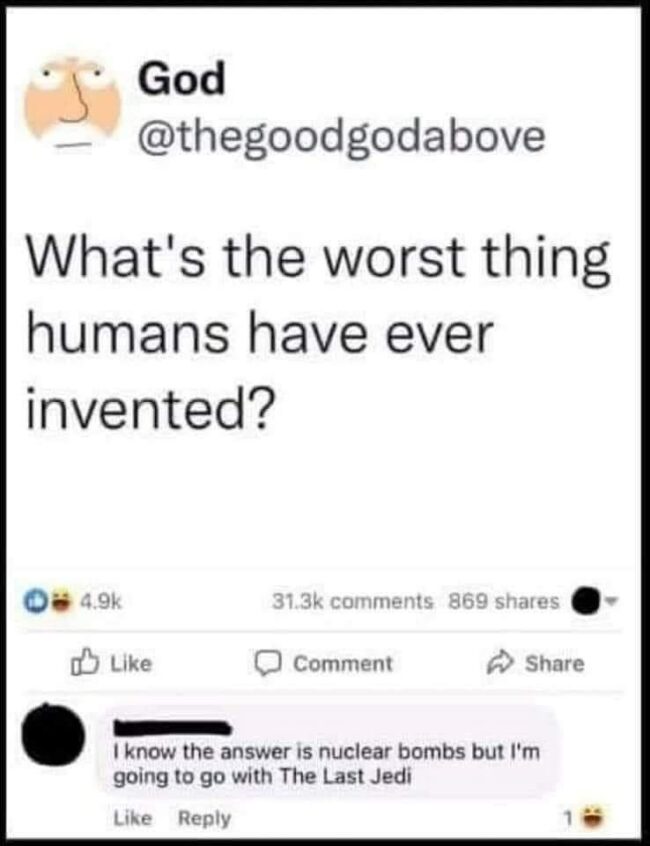Open the 31.3k comments link
This screenshot has height=846, width=650.
tap(353, 601)
